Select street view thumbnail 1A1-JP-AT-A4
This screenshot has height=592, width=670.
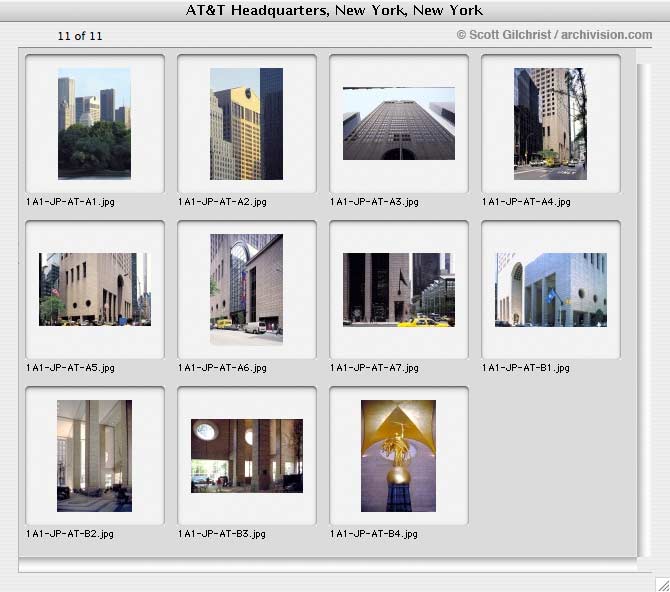550,124
